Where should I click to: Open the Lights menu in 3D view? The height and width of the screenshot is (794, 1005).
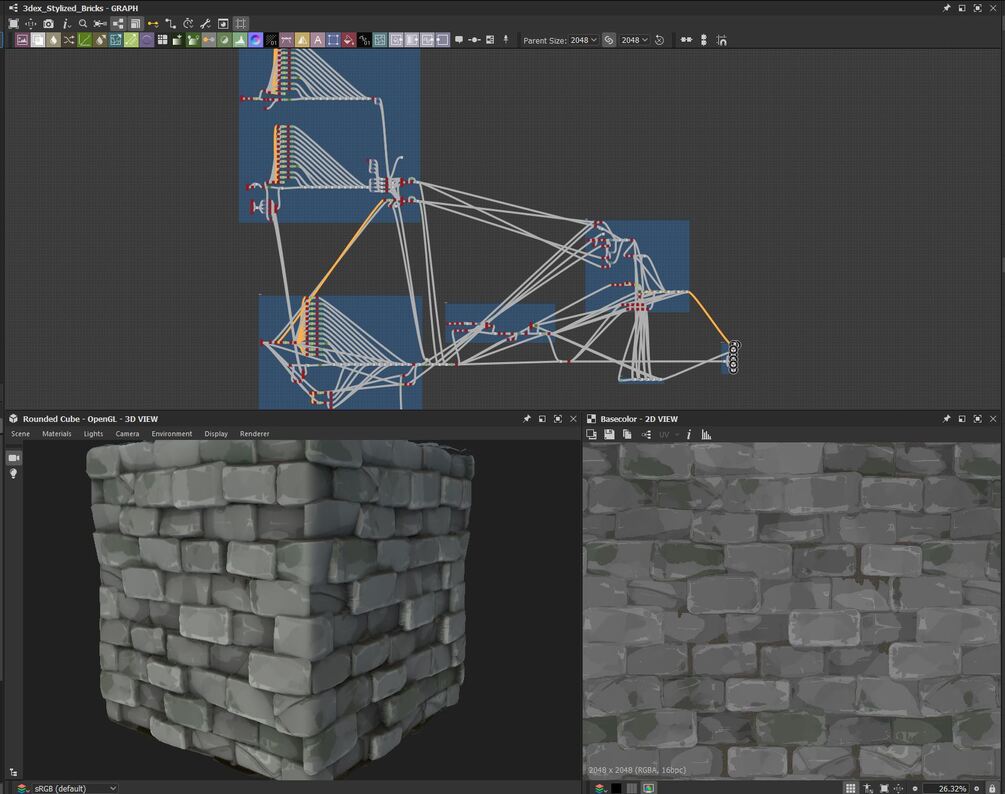coord(94,434)
